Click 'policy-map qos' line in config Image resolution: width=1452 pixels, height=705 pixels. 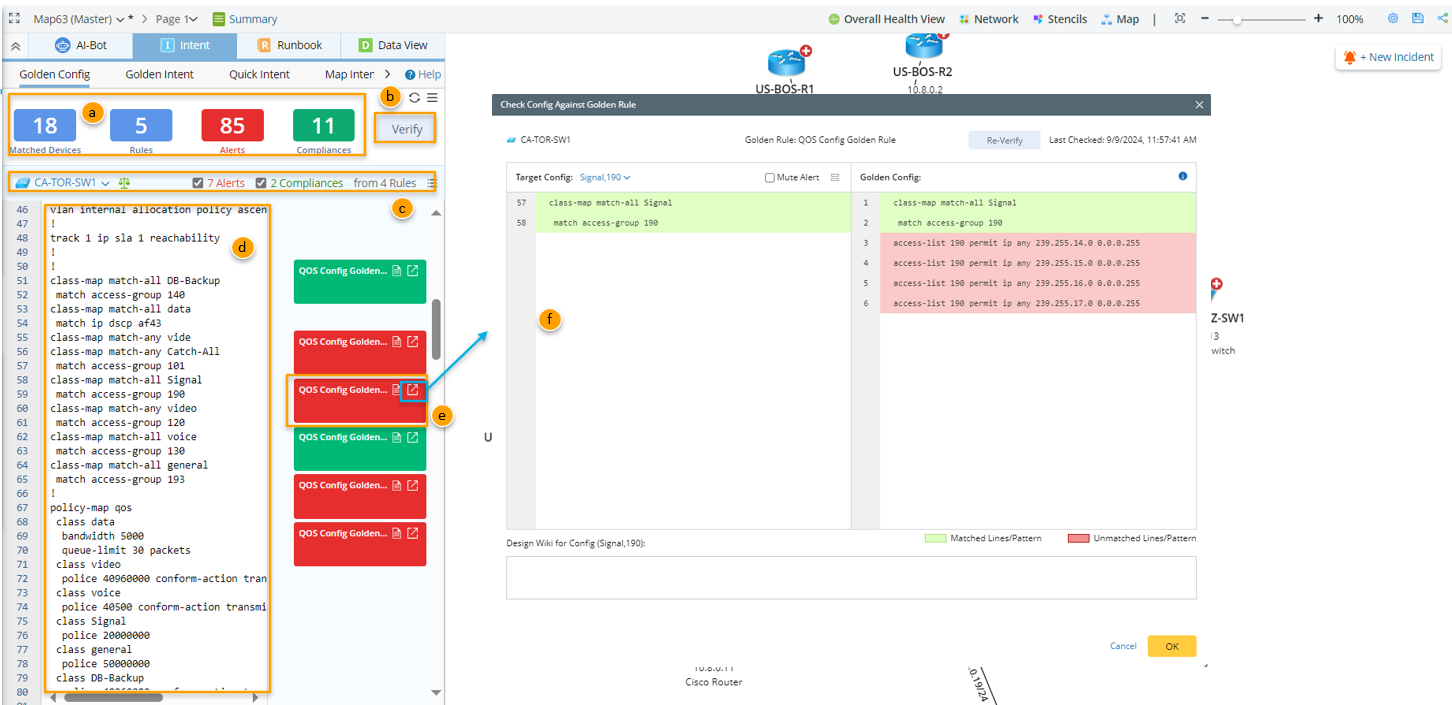[x=91, y=507]
